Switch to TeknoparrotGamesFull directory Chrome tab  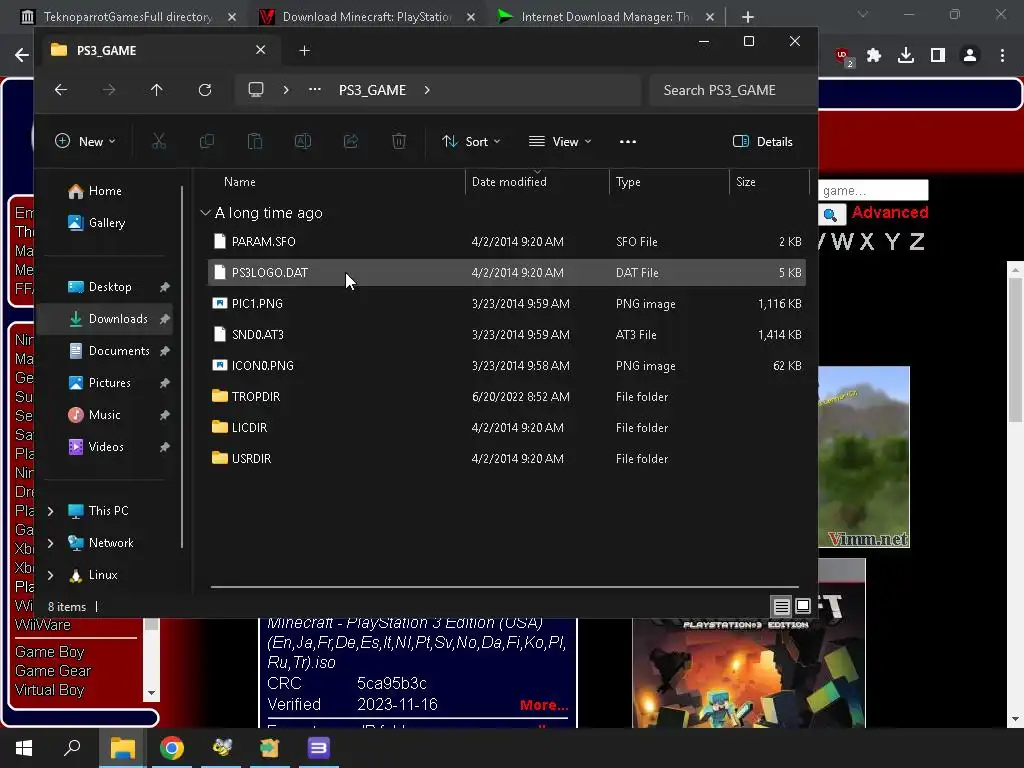point(128,16)
